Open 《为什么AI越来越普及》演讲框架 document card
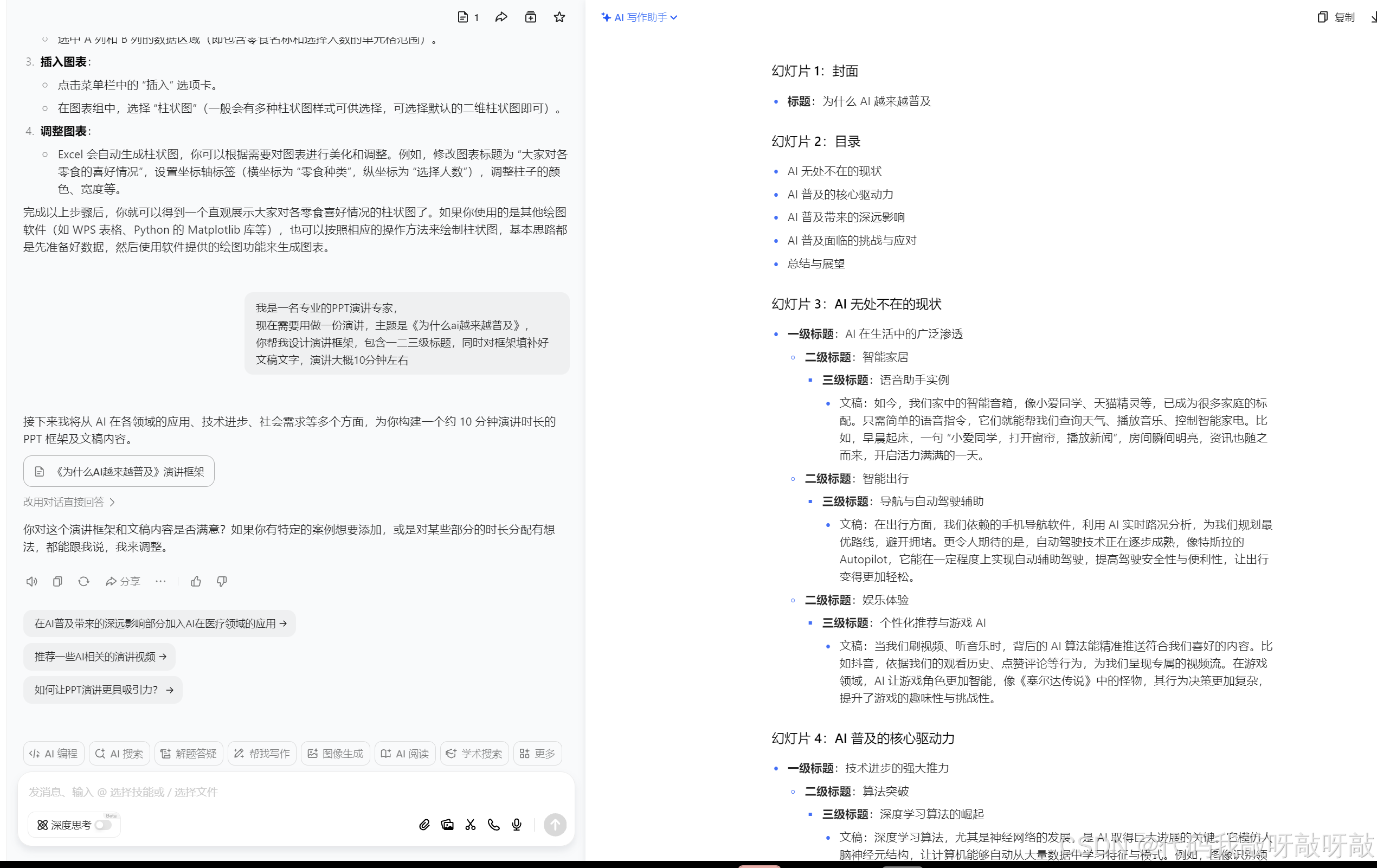The height and width of the screenshot is (868, 1377). pos(119,471)
